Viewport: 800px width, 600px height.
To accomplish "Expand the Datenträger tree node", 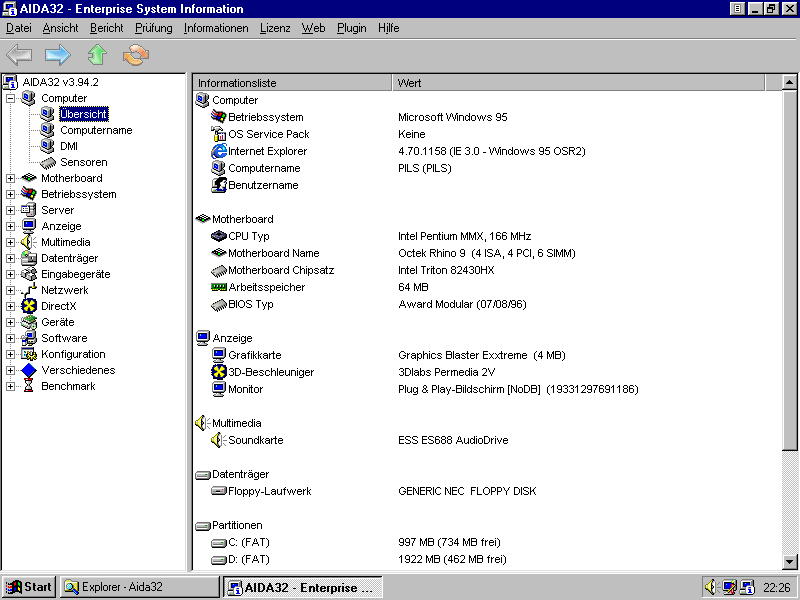I will click(x=10, y=258).
